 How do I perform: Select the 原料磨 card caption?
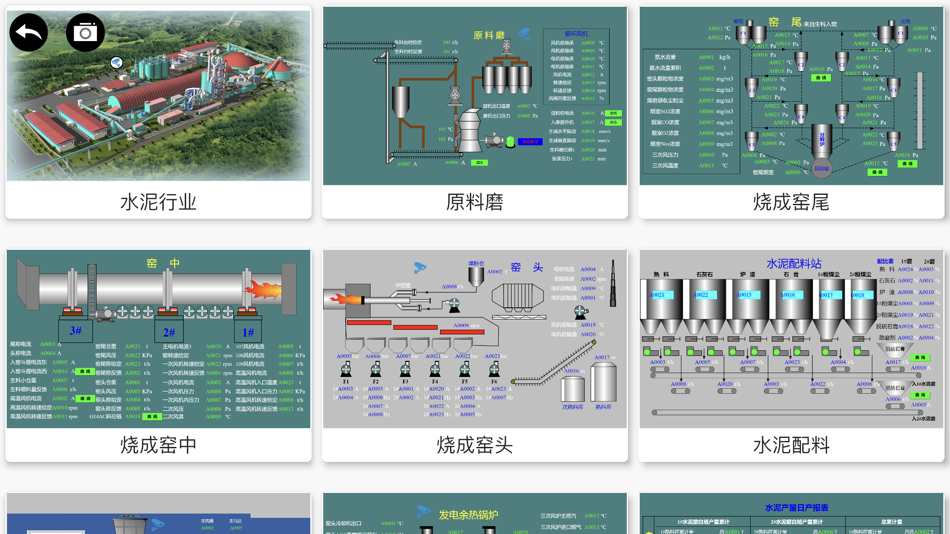[x=475, y=202]
